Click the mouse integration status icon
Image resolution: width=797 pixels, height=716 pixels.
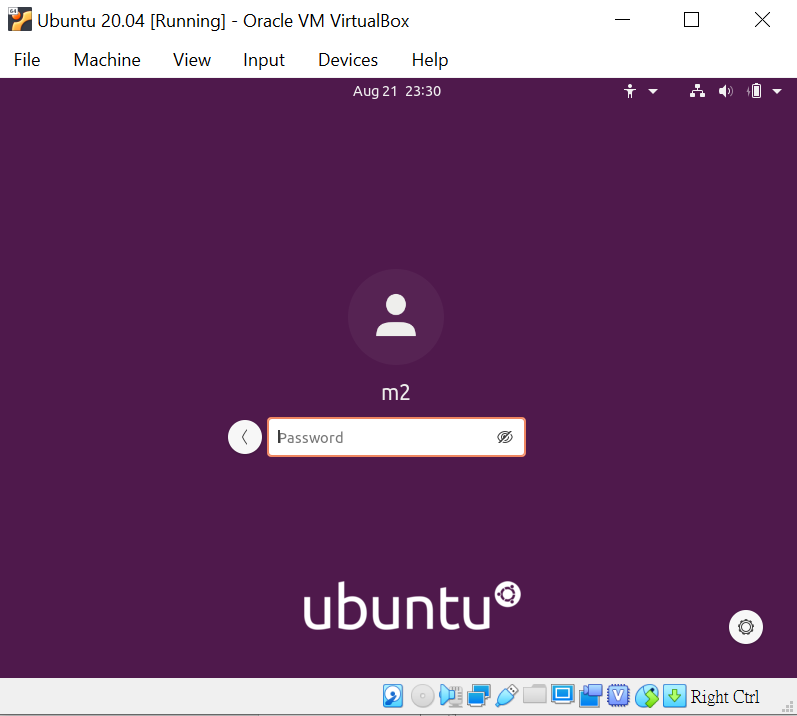[x=647, y=696]
